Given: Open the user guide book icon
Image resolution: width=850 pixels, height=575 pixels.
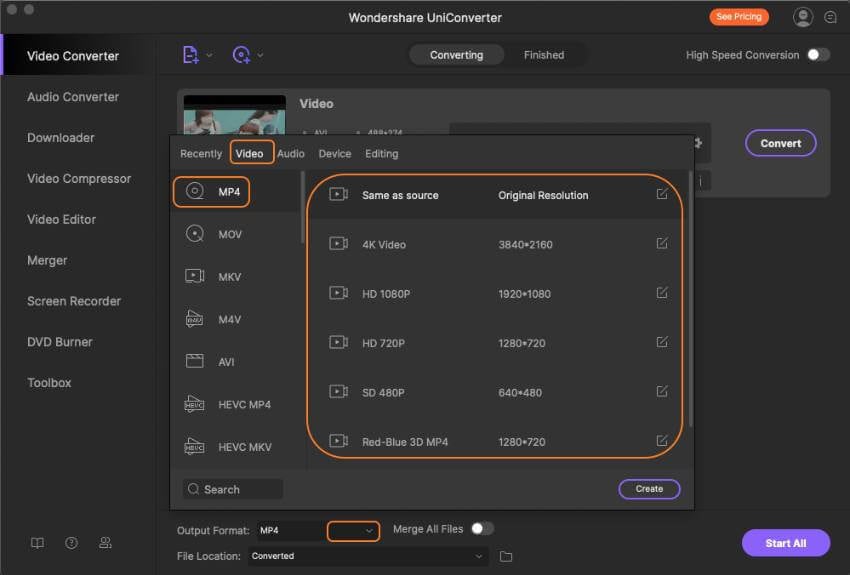Looking at the screenshot, I should coord(37,543).
